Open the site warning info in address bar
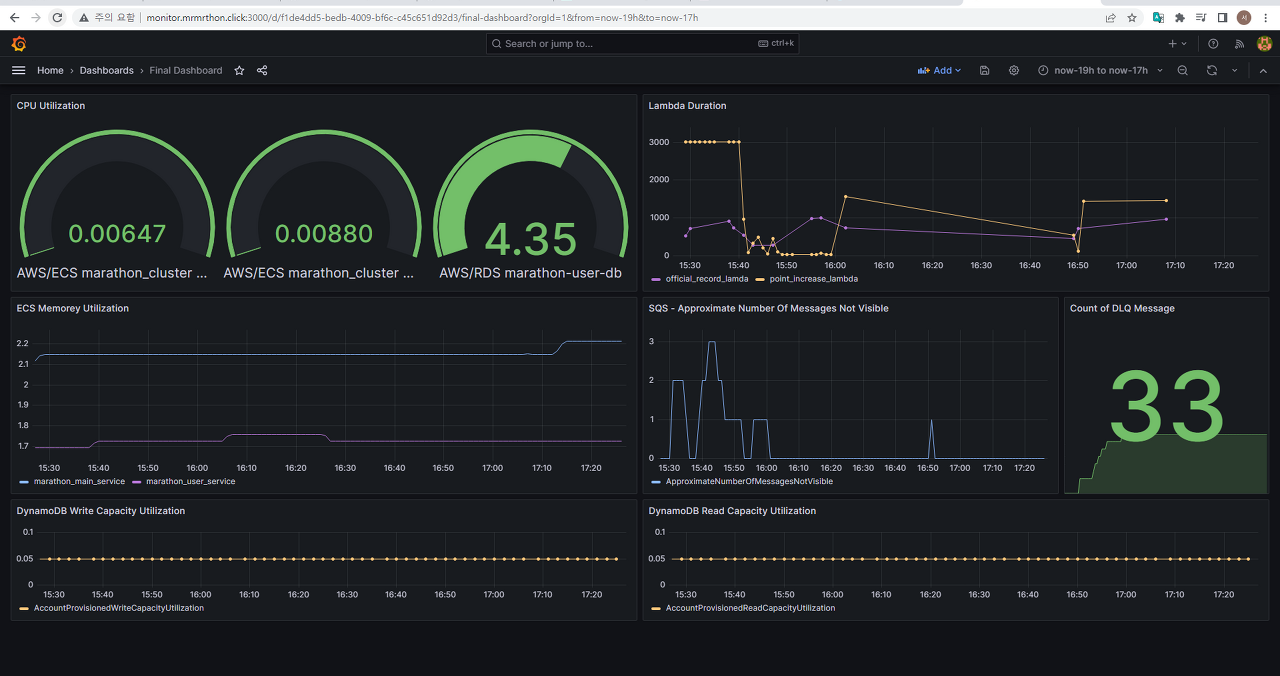The width and height of the screenshot is (1280, 676). [107, 17]
